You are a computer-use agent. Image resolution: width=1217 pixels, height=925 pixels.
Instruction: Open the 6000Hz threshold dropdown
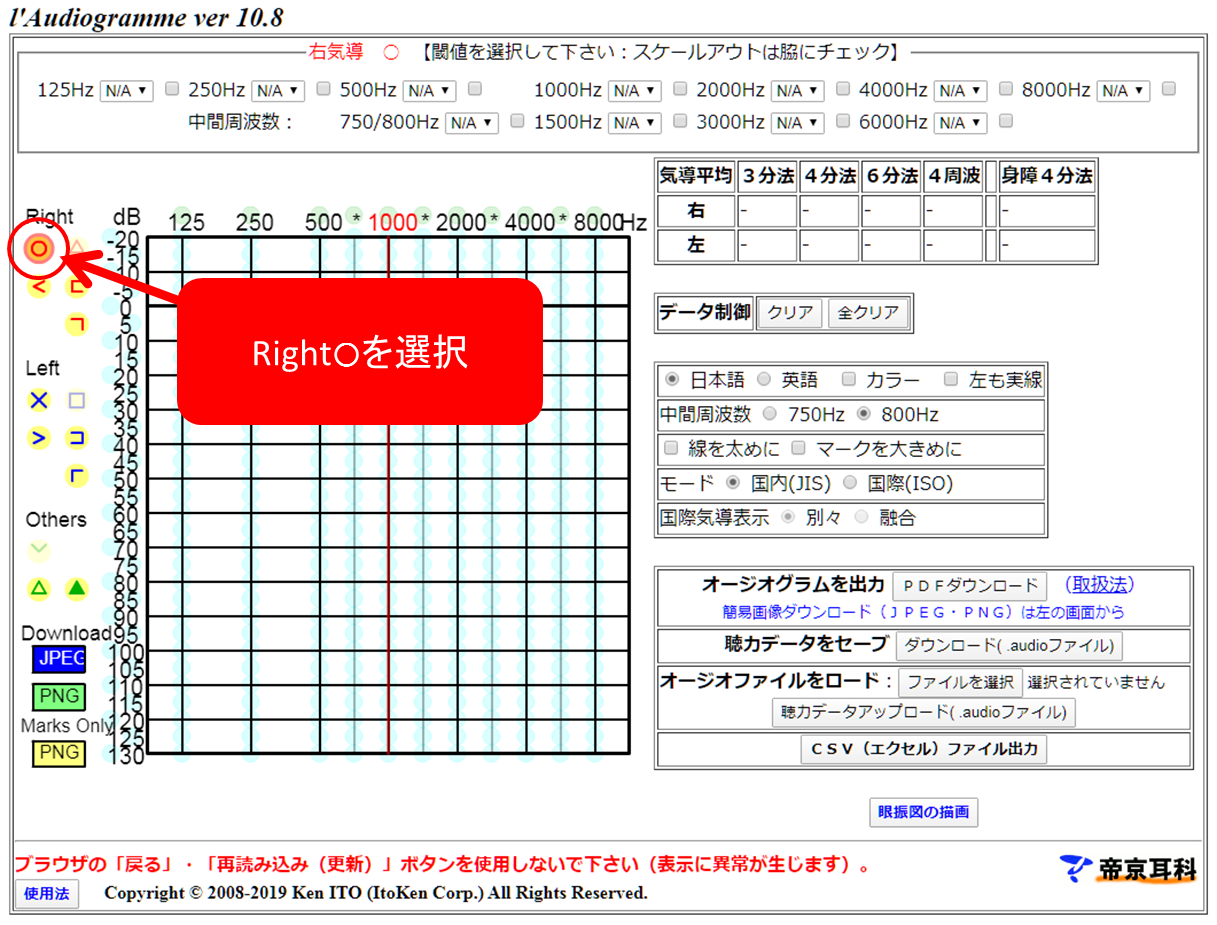tap(961, 122)
